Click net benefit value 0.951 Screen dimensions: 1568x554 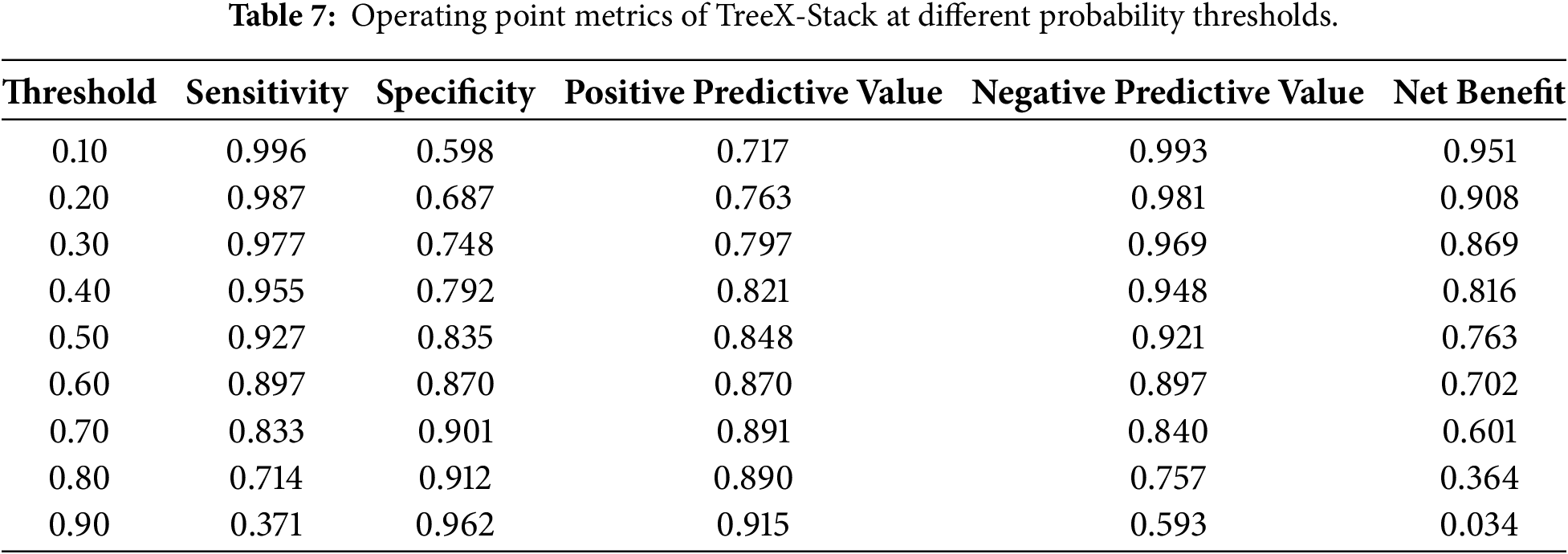tap(1479, 152)
